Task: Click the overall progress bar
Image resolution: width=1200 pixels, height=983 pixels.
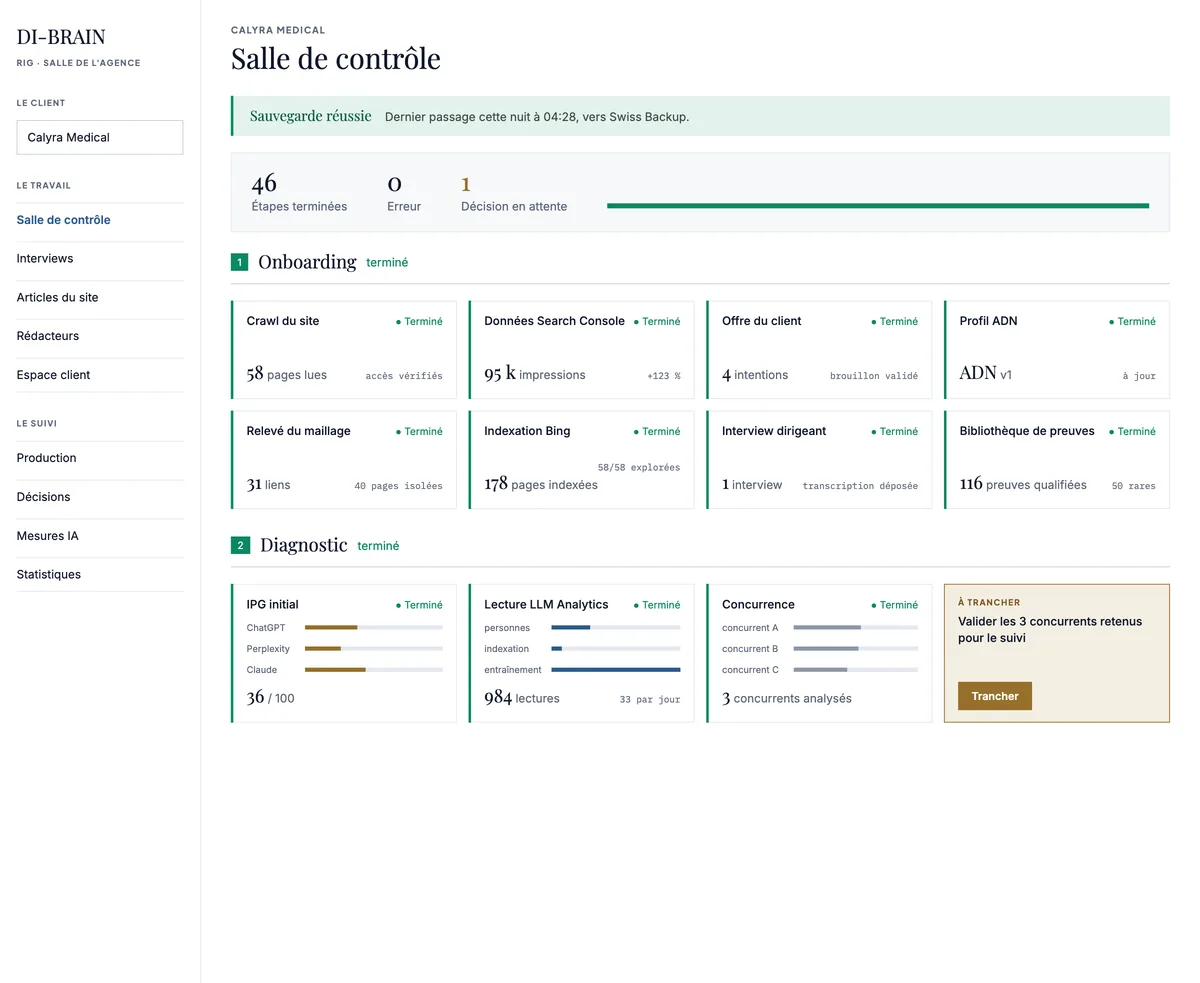Action: click(878, 206)
